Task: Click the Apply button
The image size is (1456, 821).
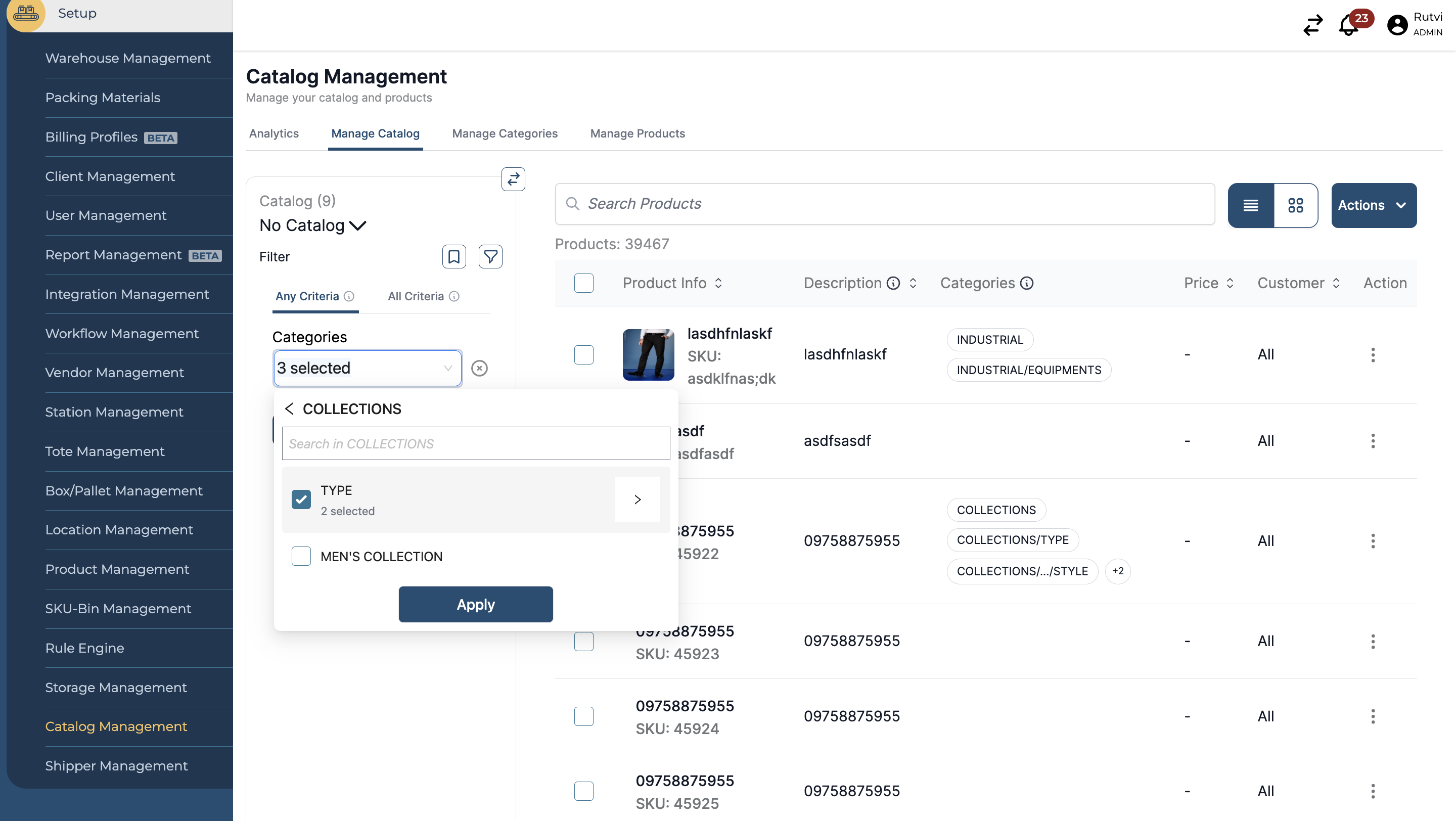Action: pos(475,605)
